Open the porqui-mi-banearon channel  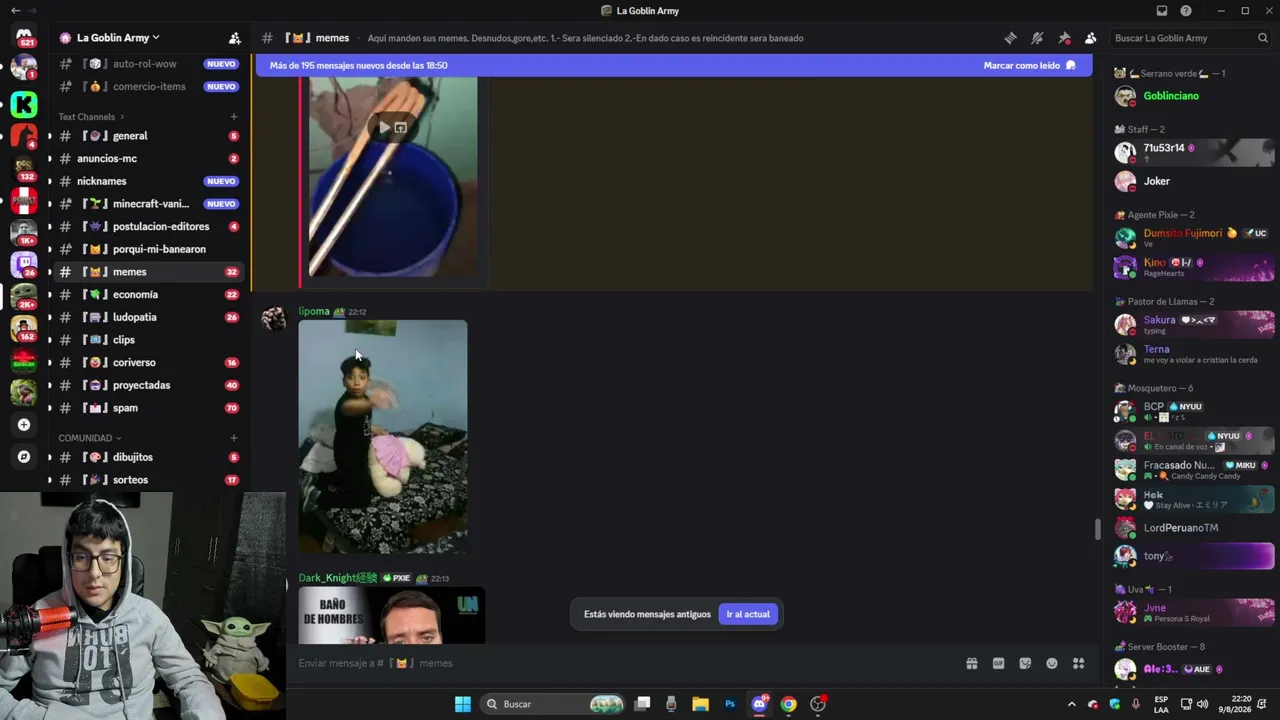coord(148,249)
